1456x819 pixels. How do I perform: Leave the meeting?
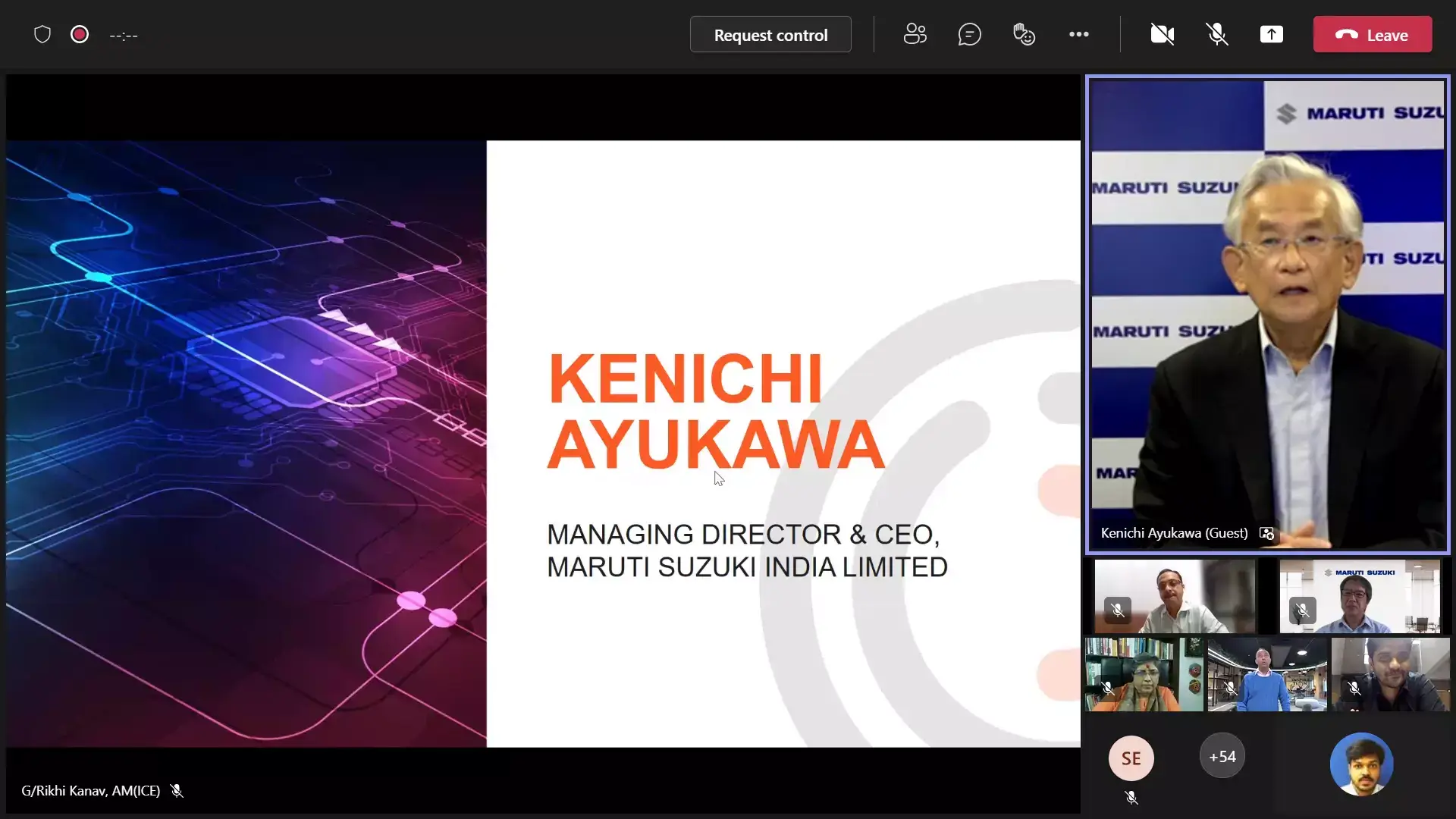click(1373, 35)
